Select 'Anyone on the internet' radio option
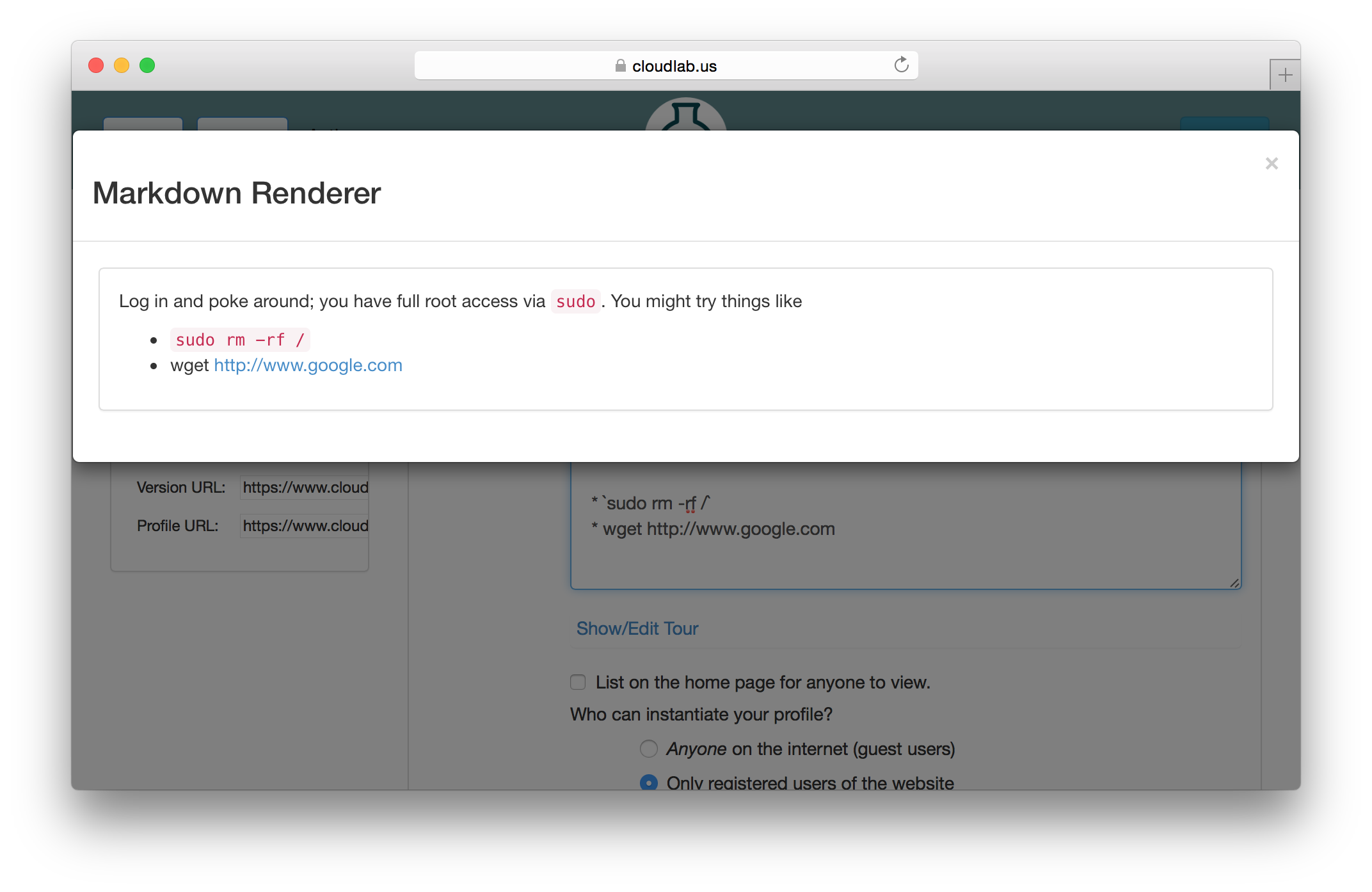This screenshot has height=892, width=1372. [649, 749]
